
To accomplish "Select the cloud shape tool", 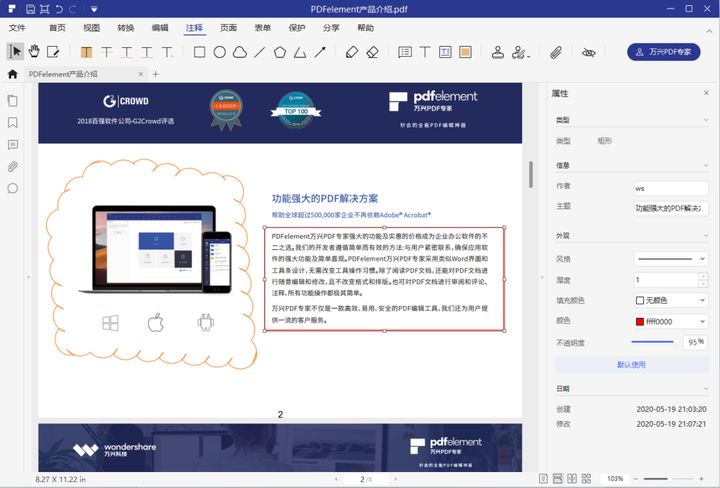I will (240, 52).
